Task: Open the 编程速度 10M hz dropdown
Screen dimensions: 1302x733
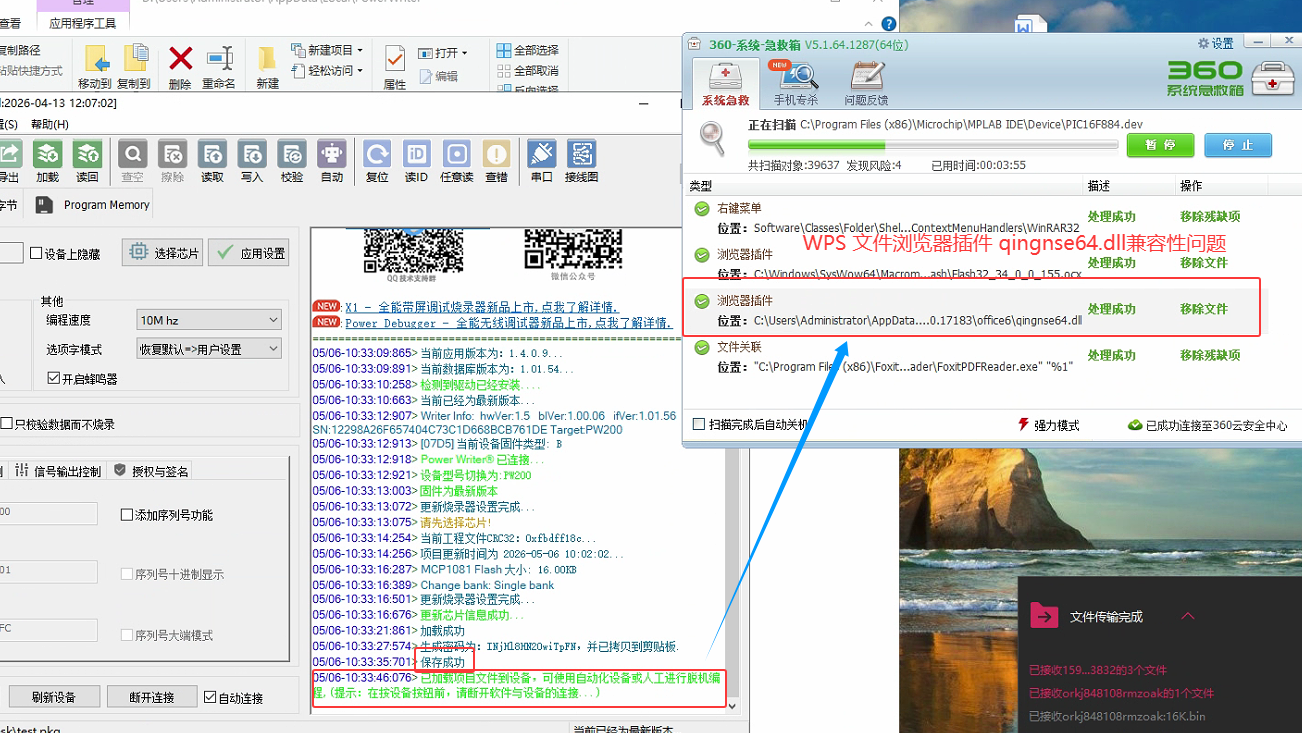Action: coord(209,319)
